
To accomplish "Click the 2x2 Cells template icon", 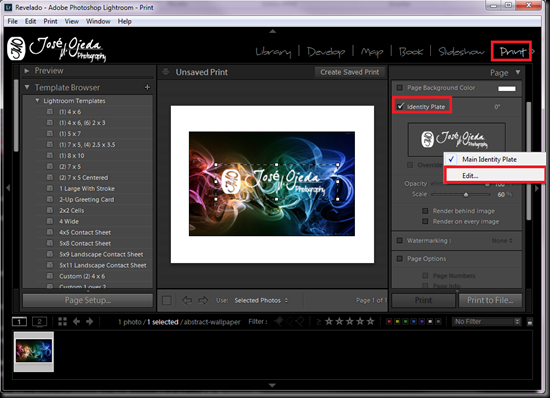I will pyautogui.click(x=50, y=210).
